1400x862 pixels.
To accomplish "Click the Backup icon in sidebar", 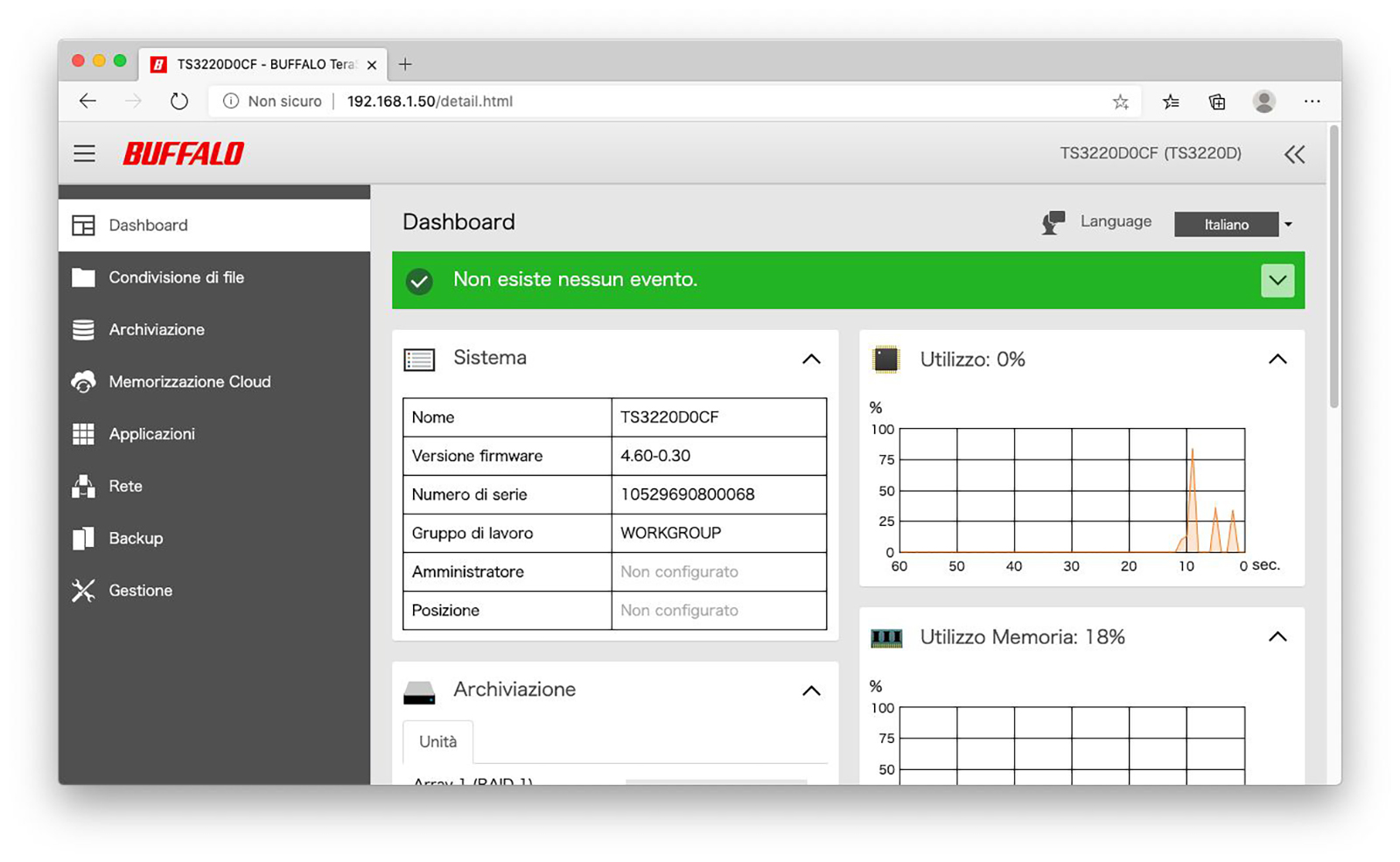I will [x=83, y=538].
